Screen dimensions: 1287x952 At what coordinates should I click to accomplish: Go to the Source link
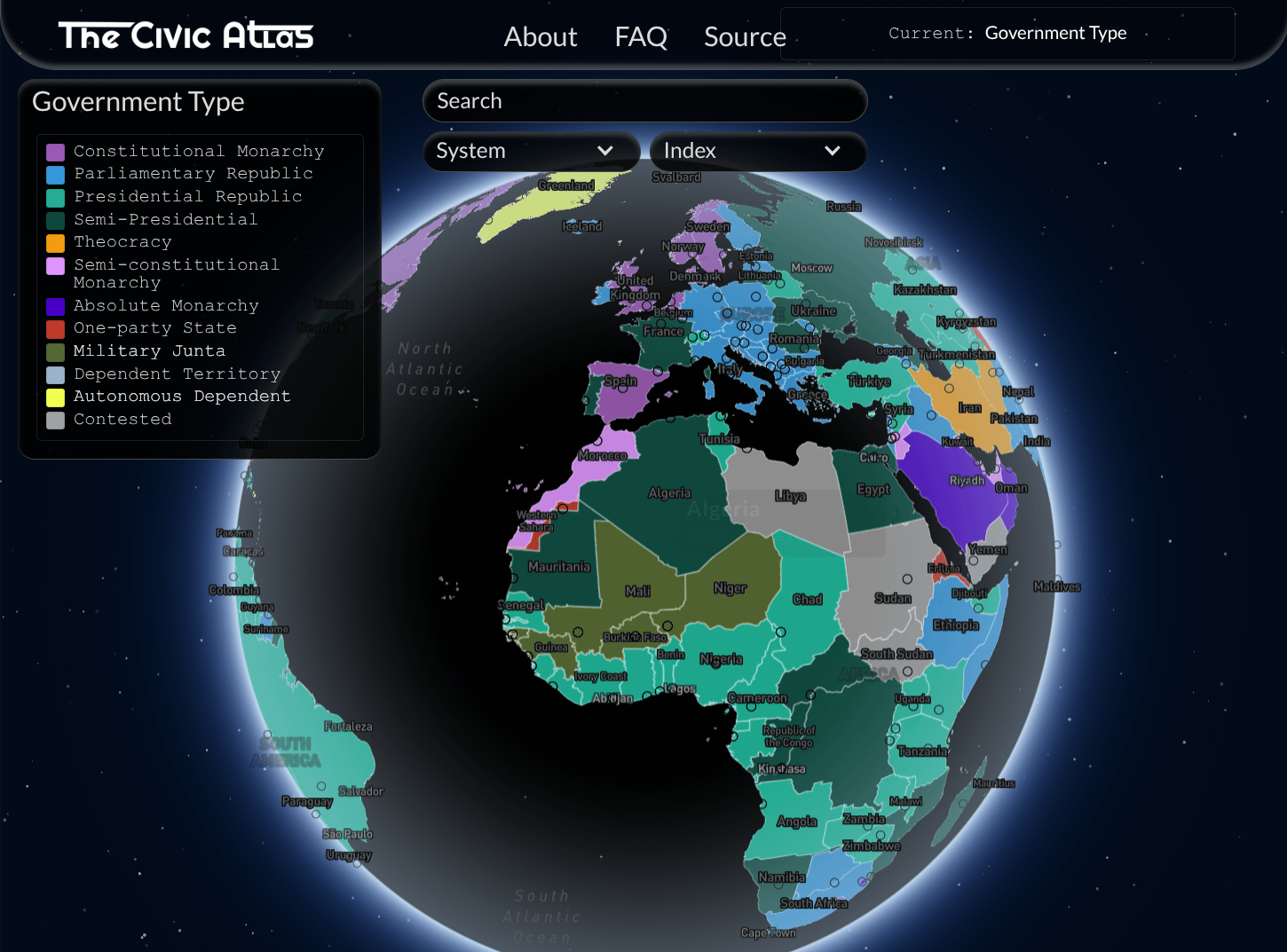pos(744,37)
